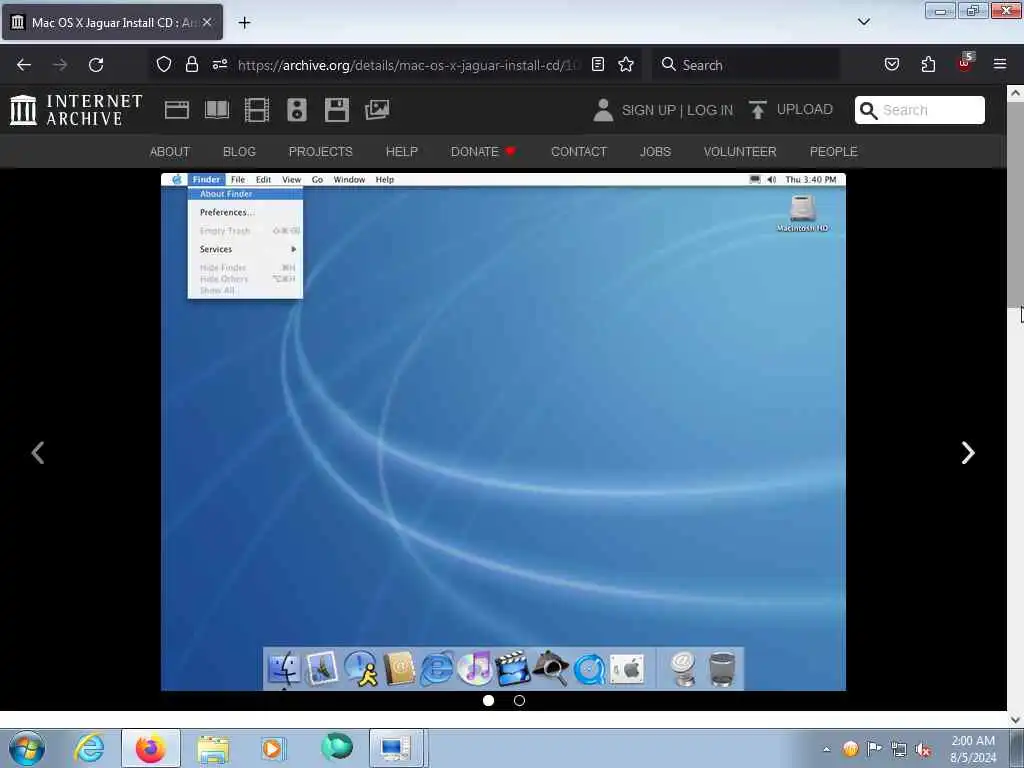Click the muted volume tray icon
Screen dimensions: 1024x768
click(x=923, y=750)
